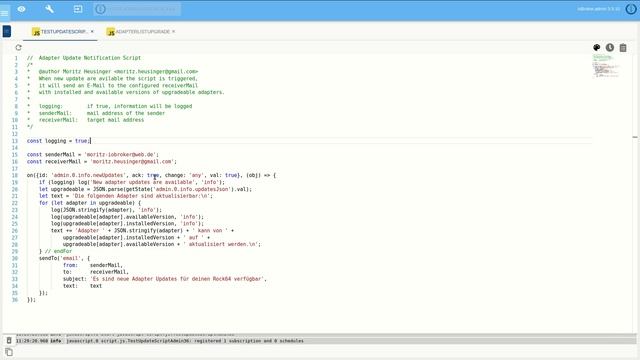Open the blue scripts sidebar panel button
640x360 pixels.
pyautogui.click(x=7, y=31)
